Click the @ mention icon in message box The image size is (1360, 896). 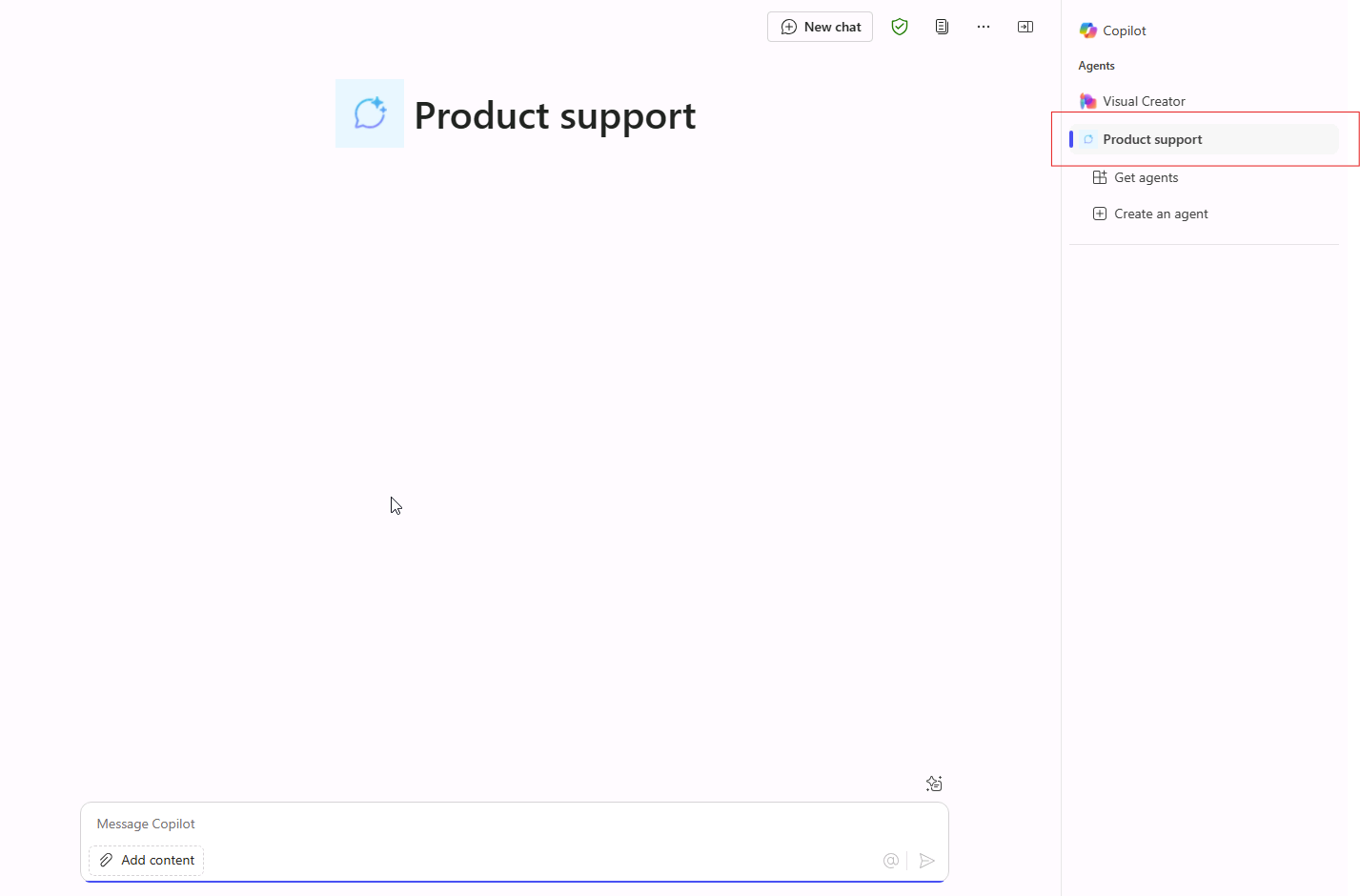tap(891, 861)
